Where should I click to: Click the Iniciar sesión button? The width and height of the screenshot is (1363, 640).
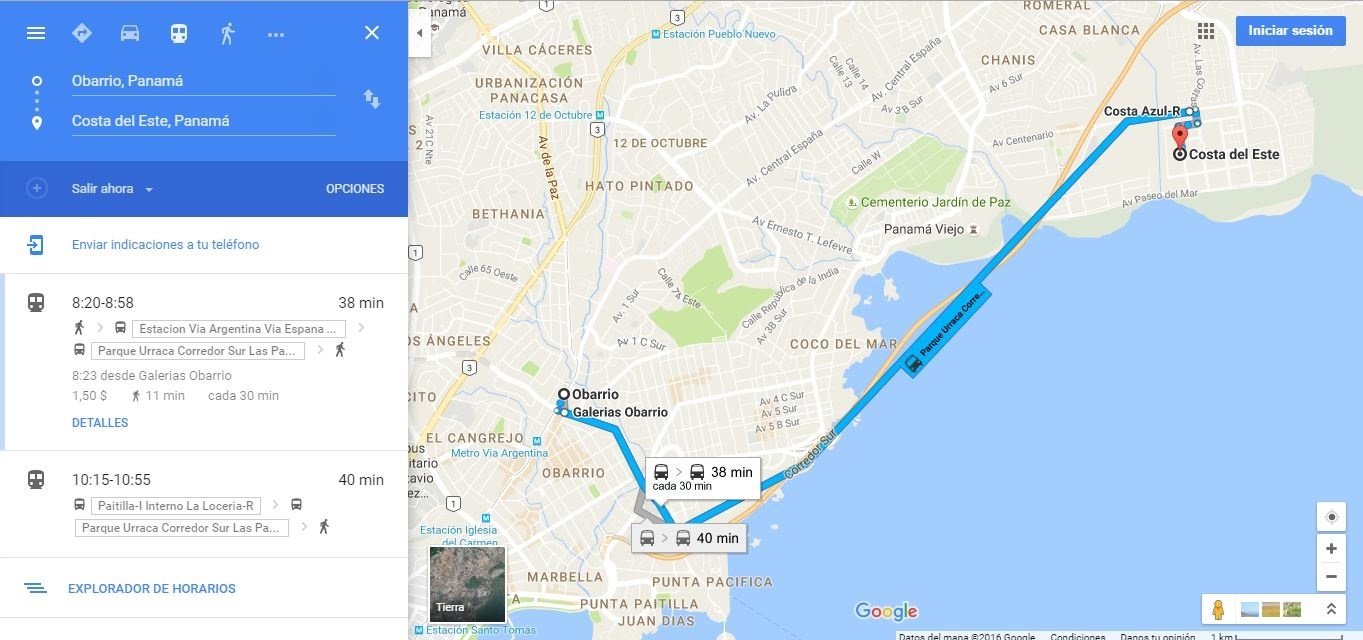(1290, 31)
